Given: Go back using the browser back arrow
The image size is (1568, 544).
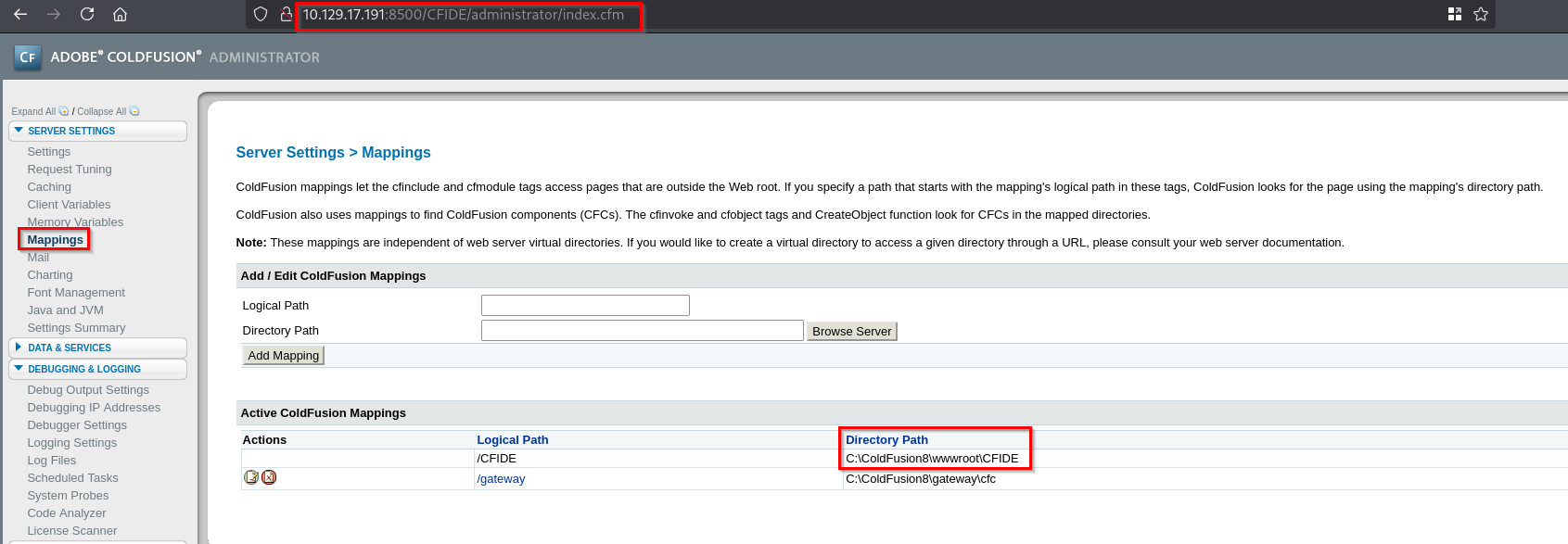Looking at the screenshot, I should pyautogui.click(x=20, y=14).
